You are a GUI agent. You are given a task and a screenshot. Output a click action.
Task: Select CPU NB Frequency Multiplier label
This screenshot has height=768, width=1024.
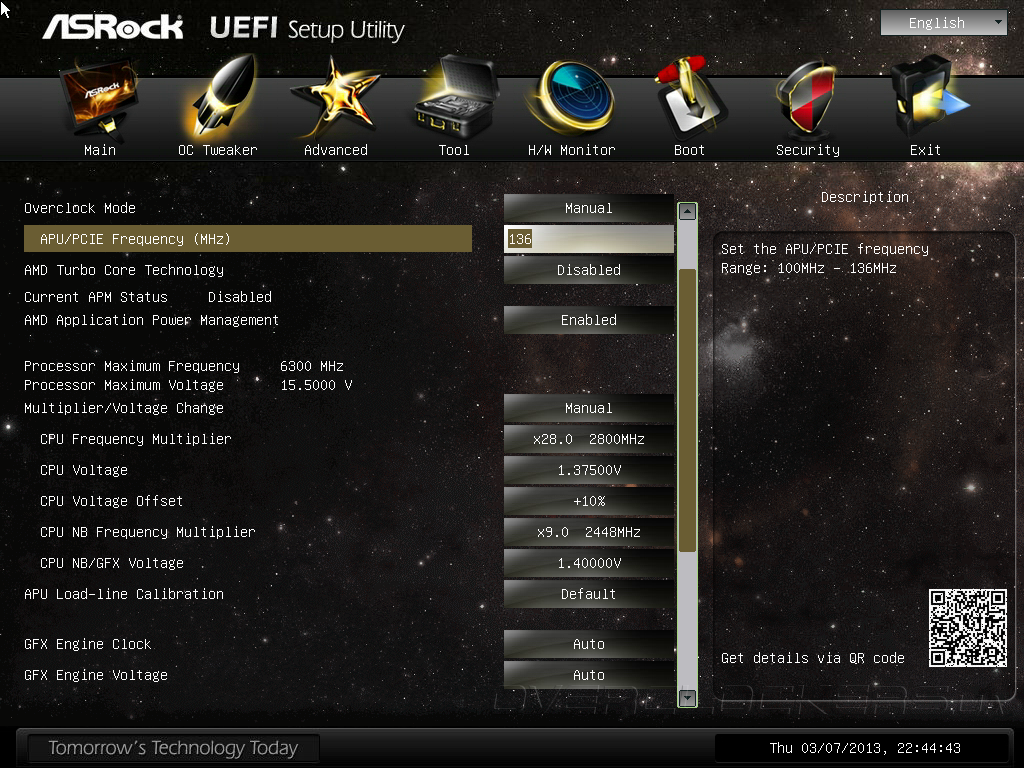148,532
